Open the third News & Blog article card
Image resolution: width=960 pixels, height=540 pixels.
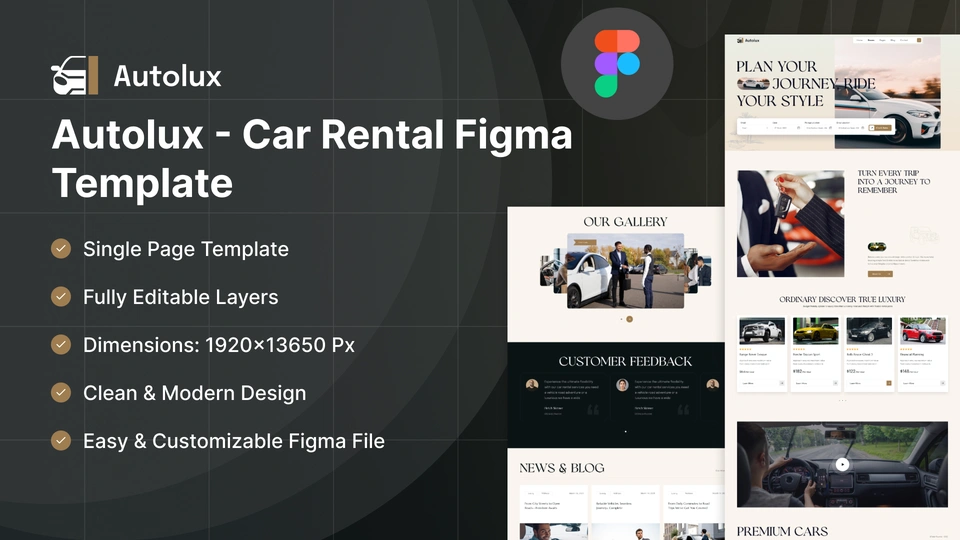click(x=696, y=512)
